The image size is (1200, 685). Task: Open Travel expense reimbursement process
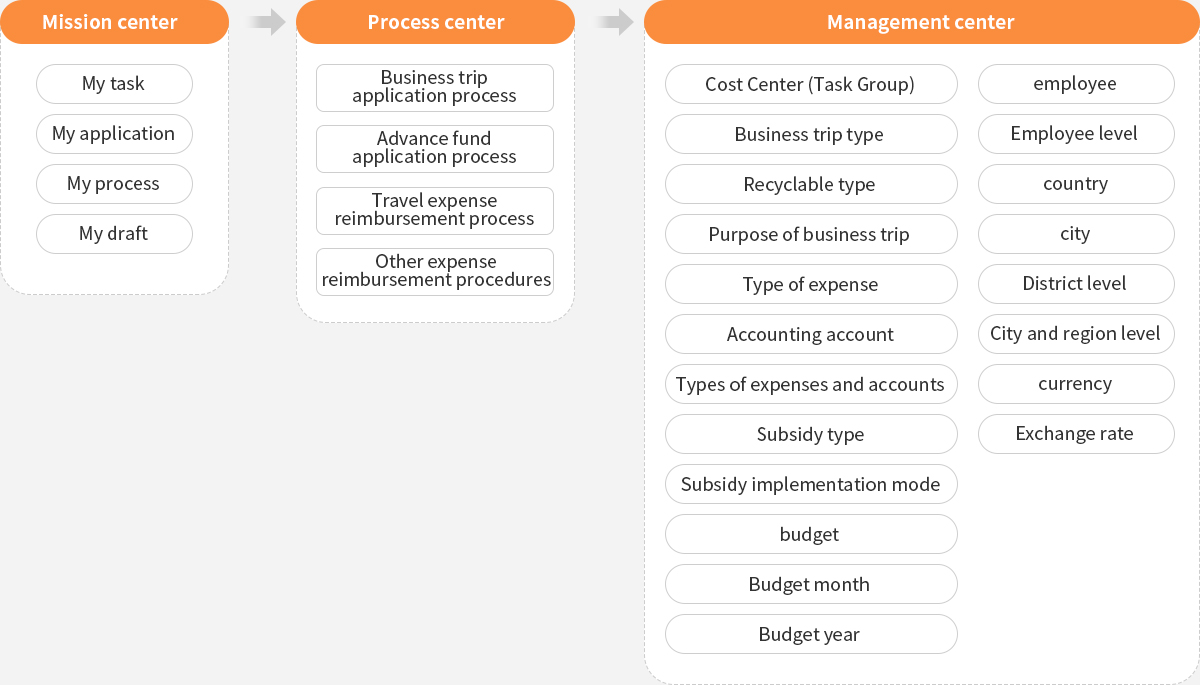coord(435,211)
